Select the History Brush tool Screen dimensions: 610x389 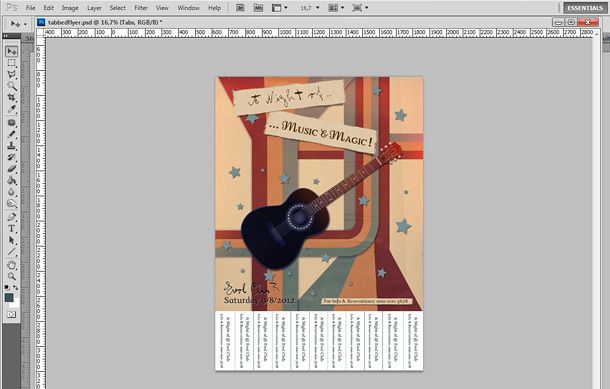(x=12, y=157)
